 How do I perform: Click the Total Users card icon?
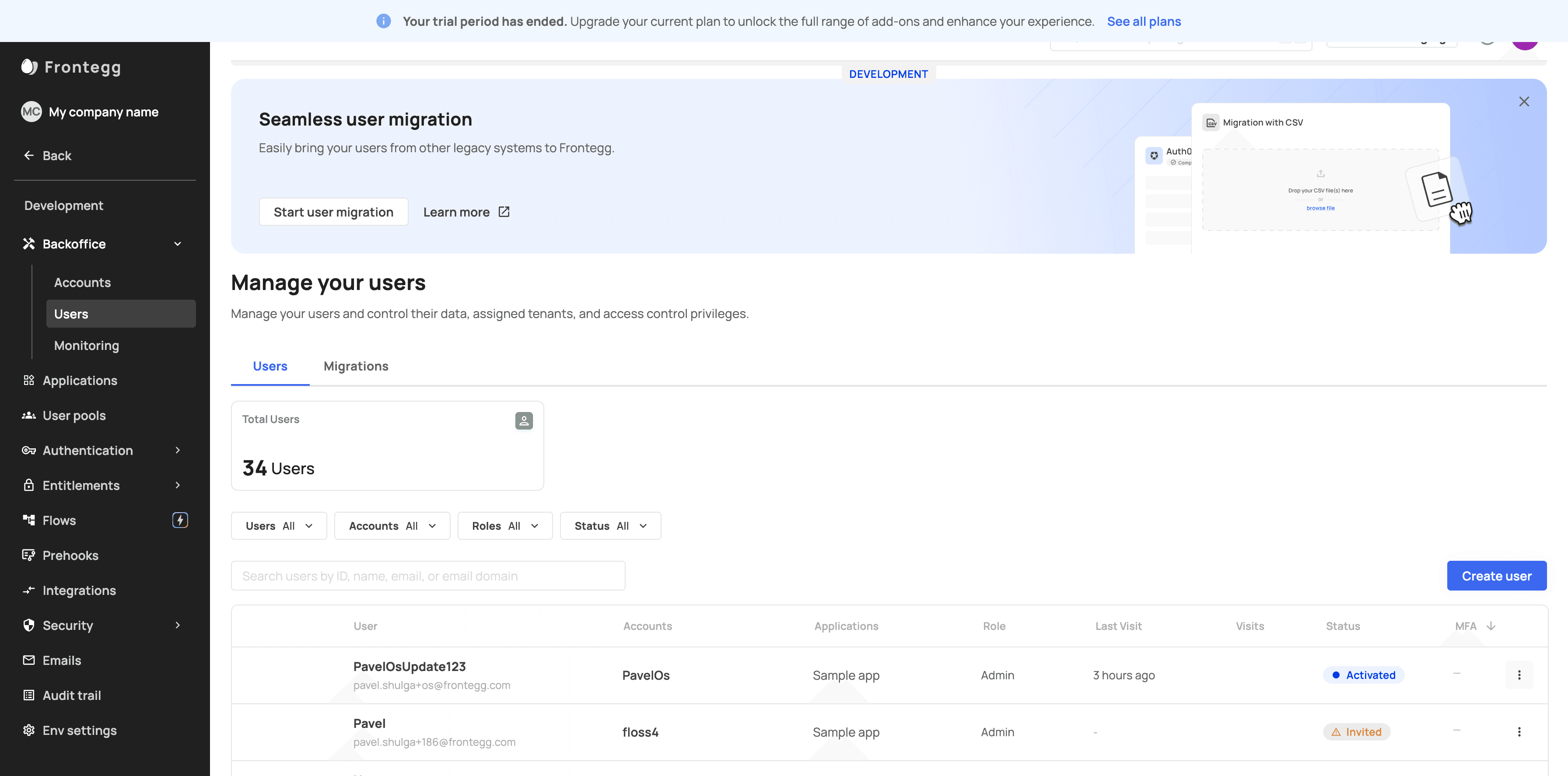(x=524, y=420)
